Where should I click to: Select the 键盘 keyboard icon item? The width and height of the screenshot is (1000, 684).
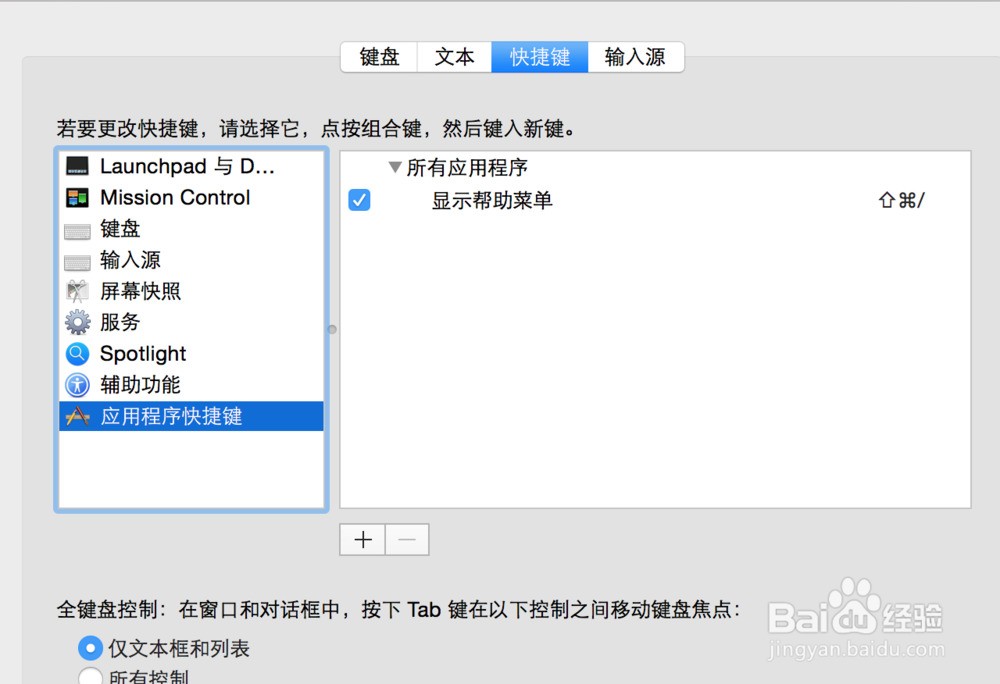[x=77, y=231]
